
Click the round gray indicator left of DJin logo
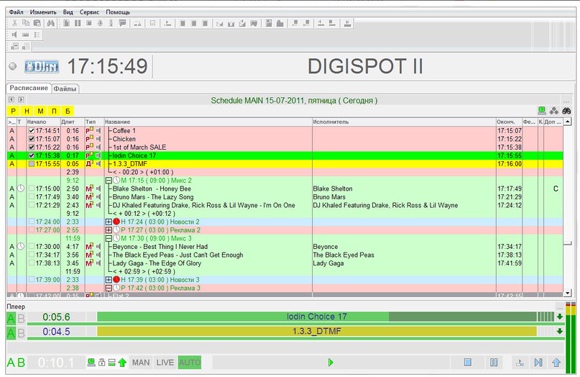point(13,66)
